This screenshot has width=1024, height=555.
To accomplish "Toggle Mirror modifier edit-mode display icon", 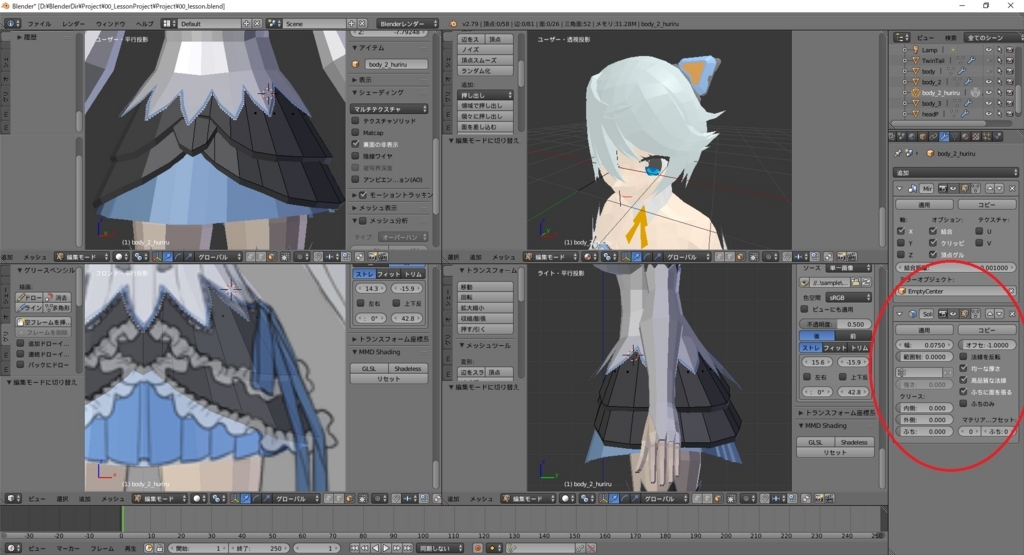I will tap(965, 188).
